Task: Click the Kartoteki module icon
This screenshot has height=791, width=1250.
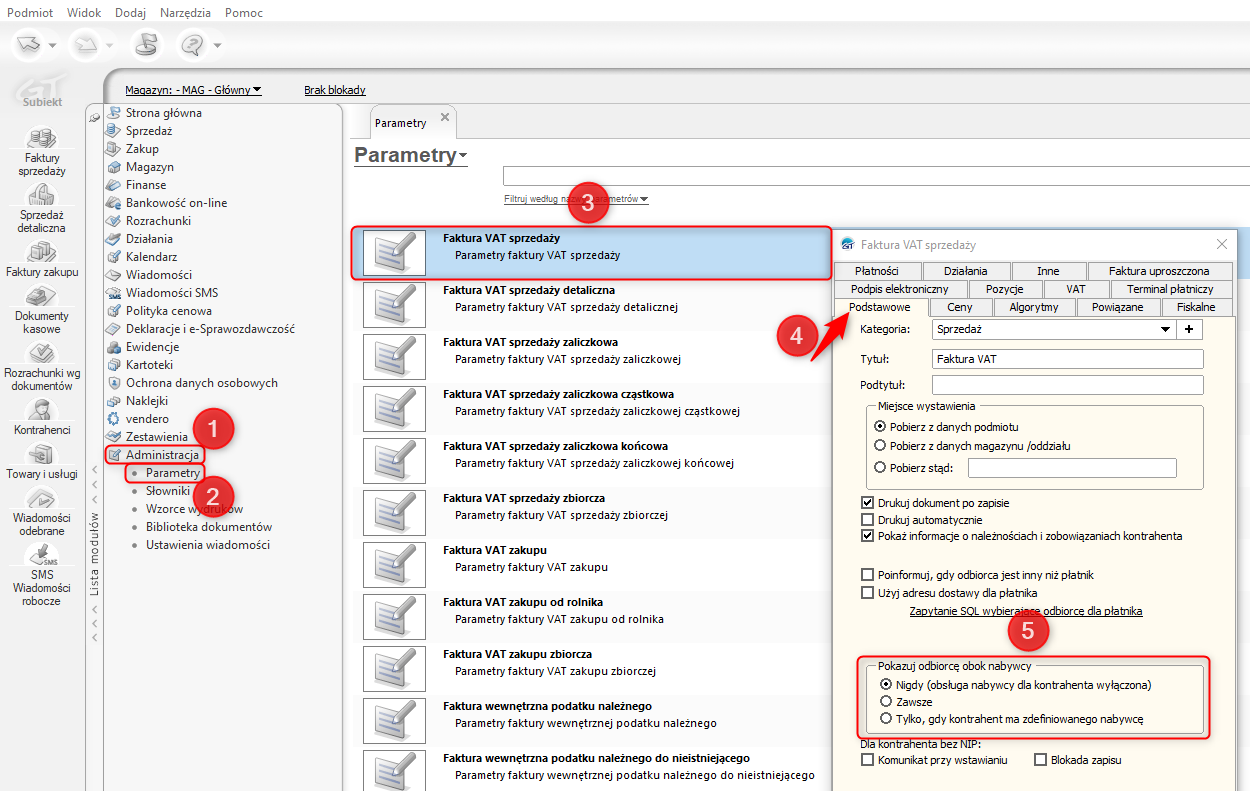Action: (115, 365)
